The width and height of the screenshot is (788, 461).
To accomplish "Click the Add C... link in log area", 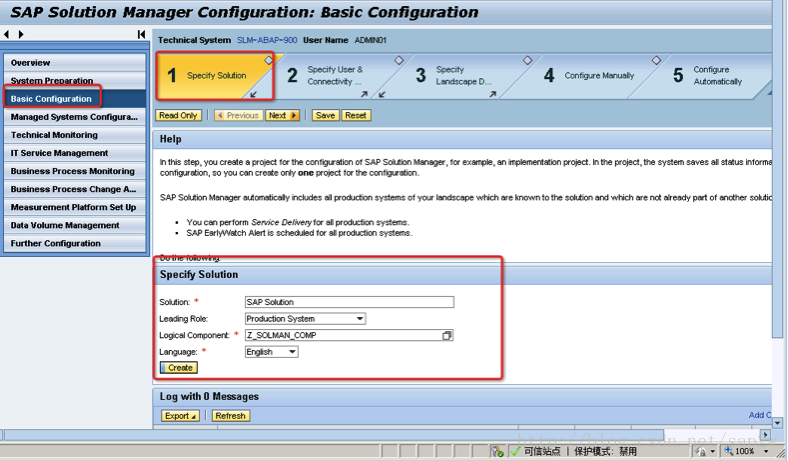I will point(759,415).
